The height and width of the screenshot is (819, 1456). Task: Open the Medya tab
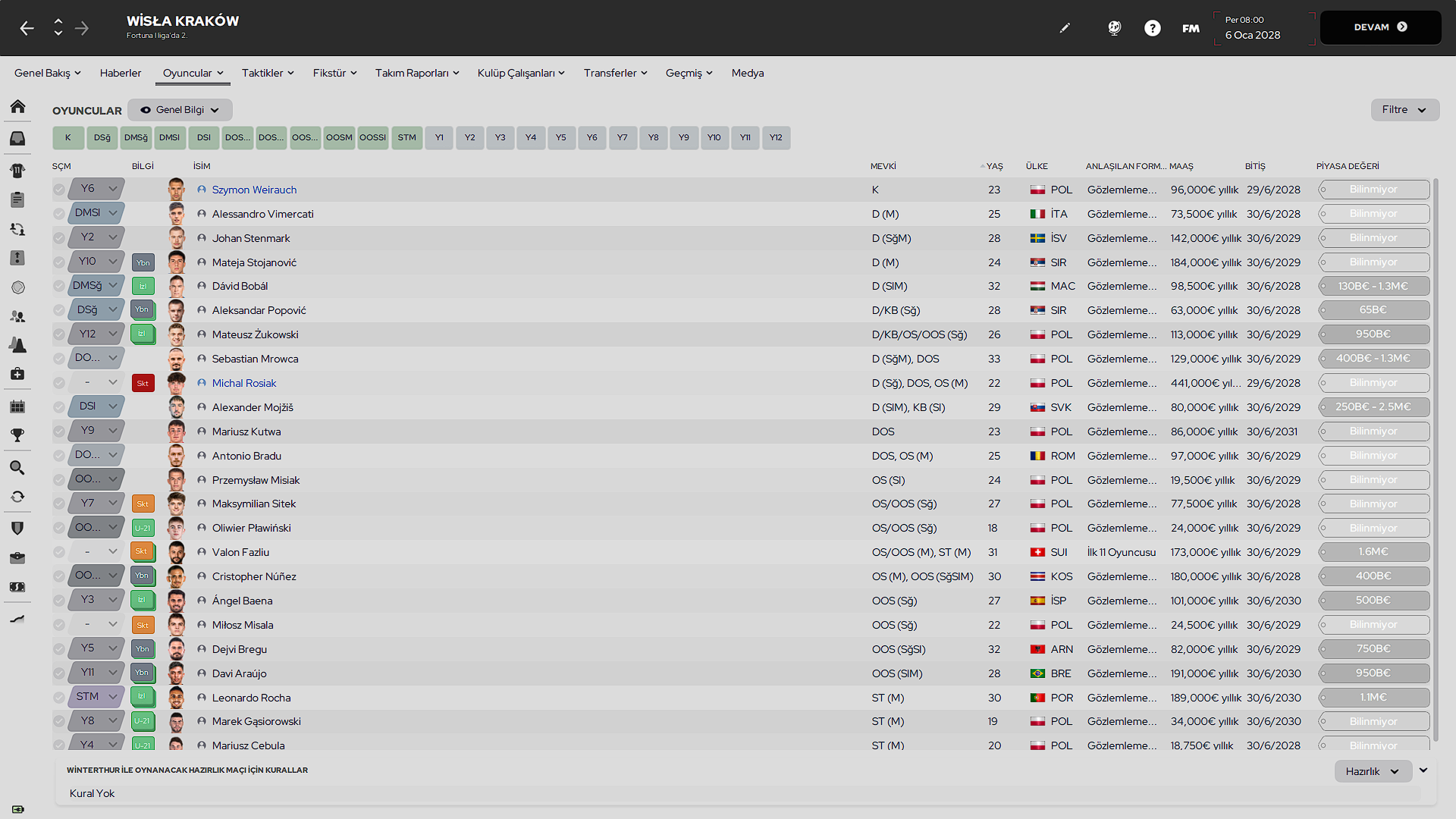(x=748, y=73)
